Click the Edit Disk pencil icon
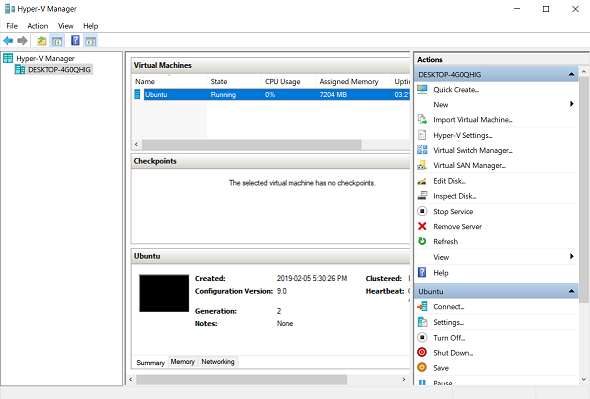This screenshot has width=590, height=399. pyautogui.click(x=422, y=181)
